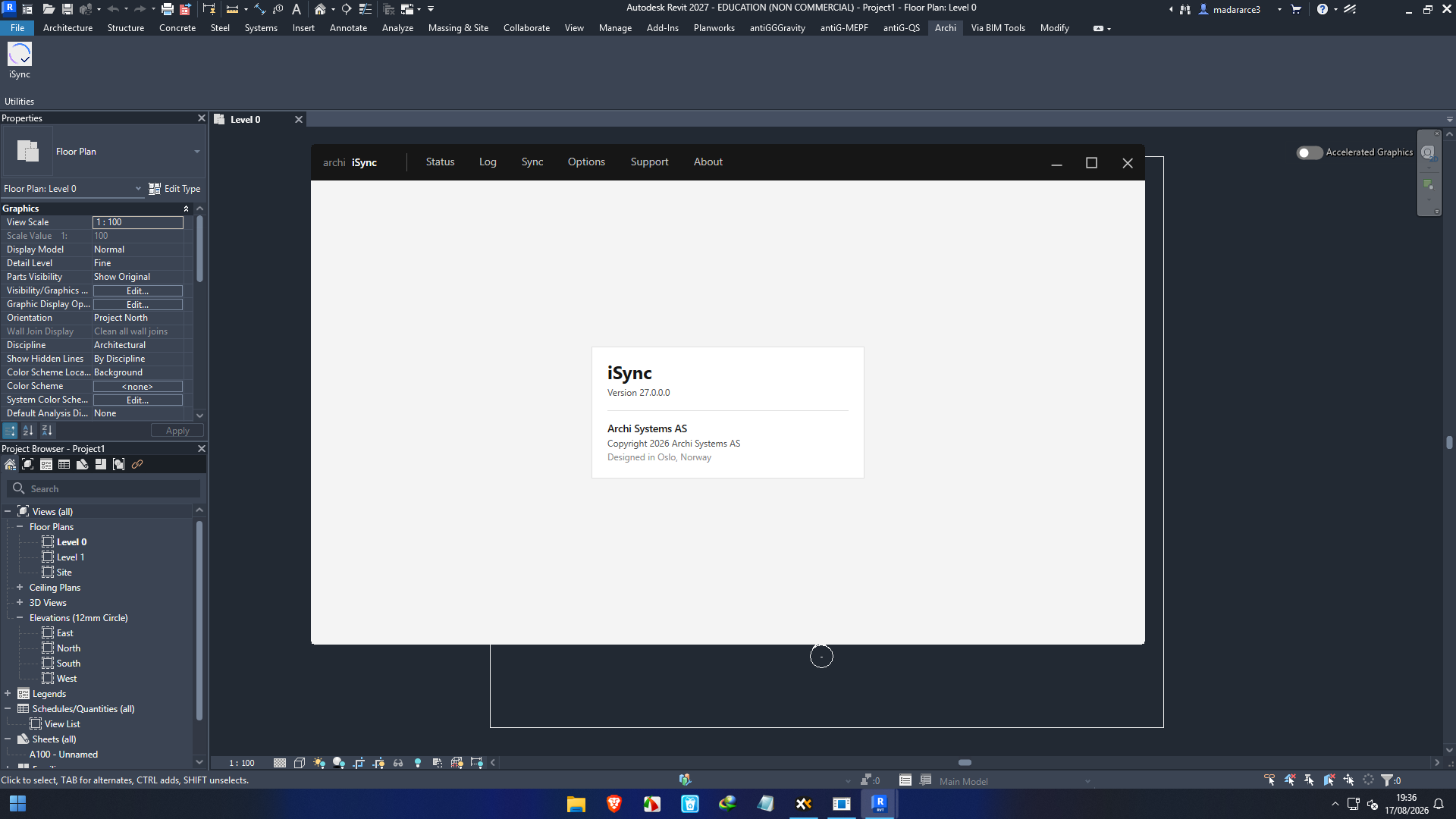
Task: Click the Measure Between Two References icon
Action: 232,9
